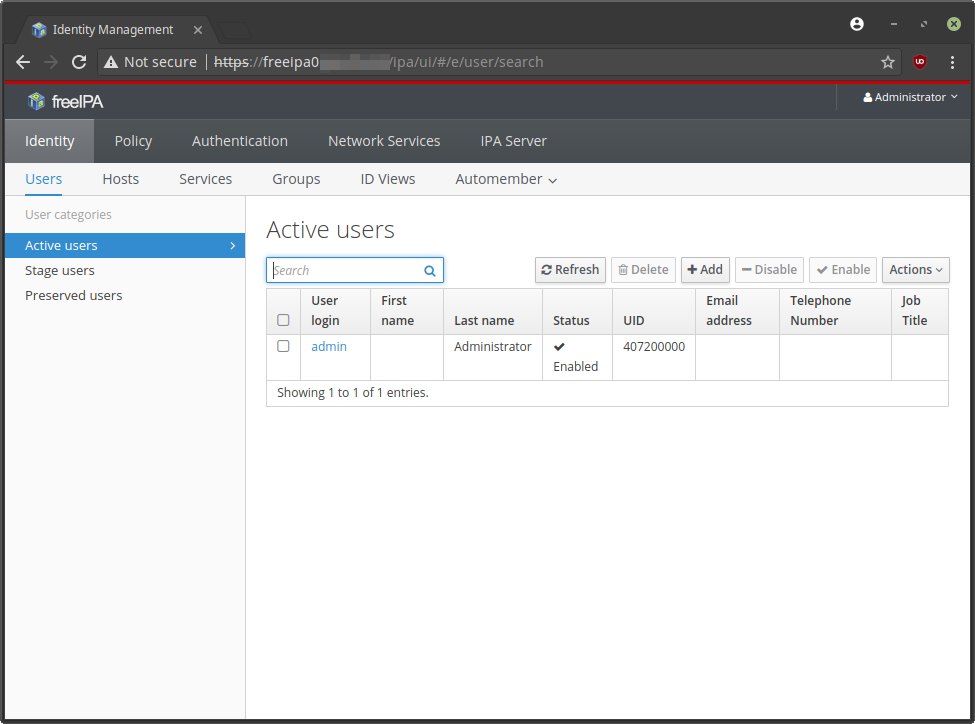Screen dimensions: 975x724
Task: Bookmark page with star icon
Action: (x=887, y=62)
